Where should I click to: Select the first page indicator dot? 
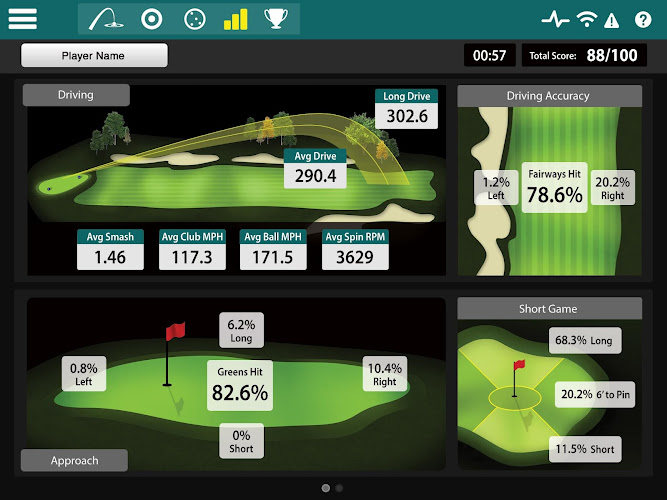coord(326,488)
